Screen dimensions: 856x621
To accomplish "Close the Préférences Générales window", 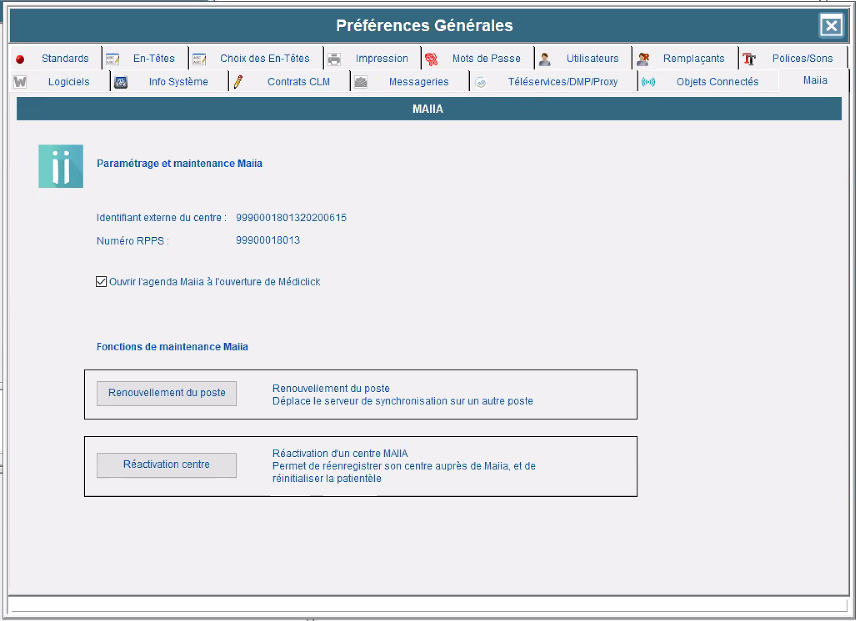I will [x=831, y=26].
